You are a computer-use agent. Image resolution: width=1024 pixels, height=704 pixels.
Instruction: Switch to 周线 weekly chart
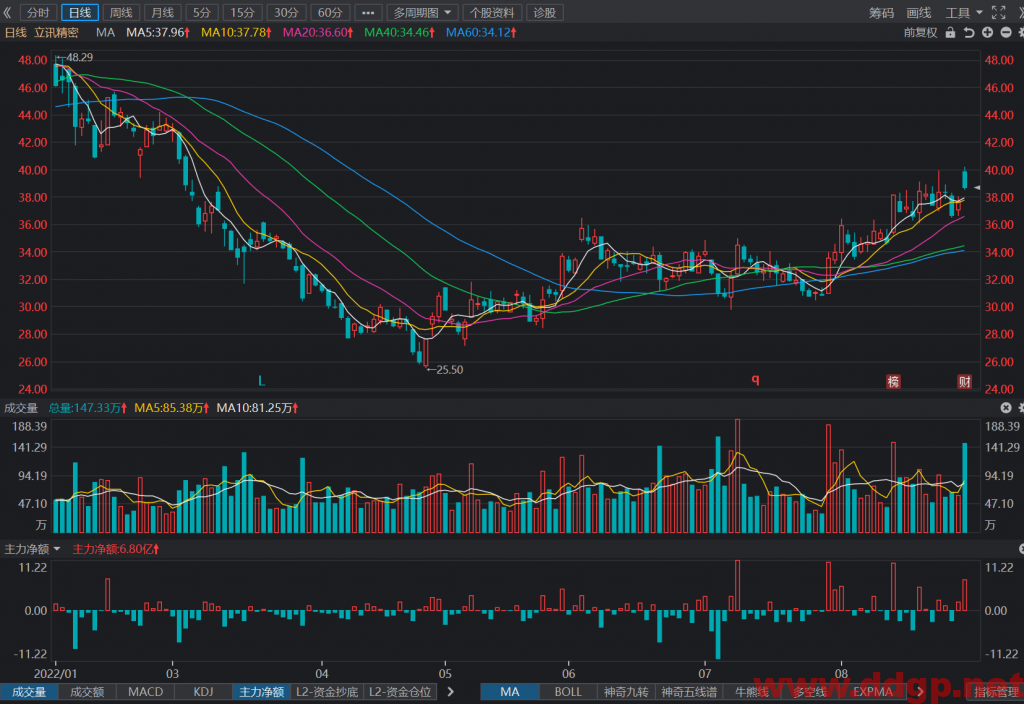[121, 12]
